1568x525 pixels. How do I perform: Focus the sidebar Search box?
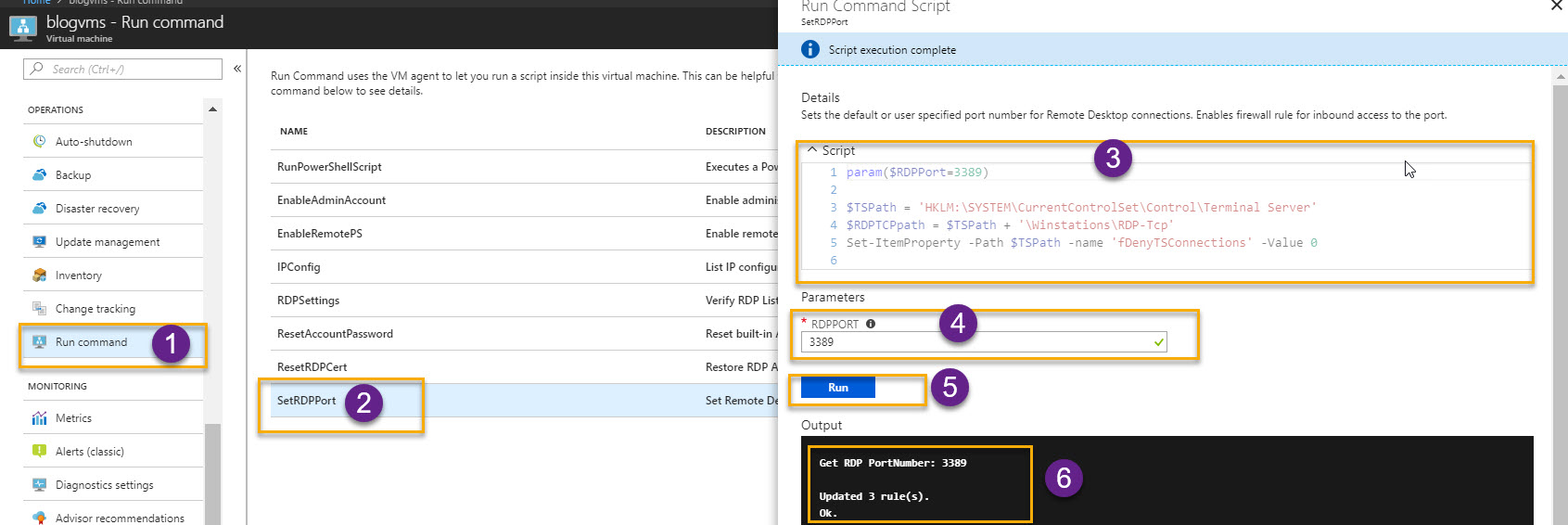click(x=130, y=69)
